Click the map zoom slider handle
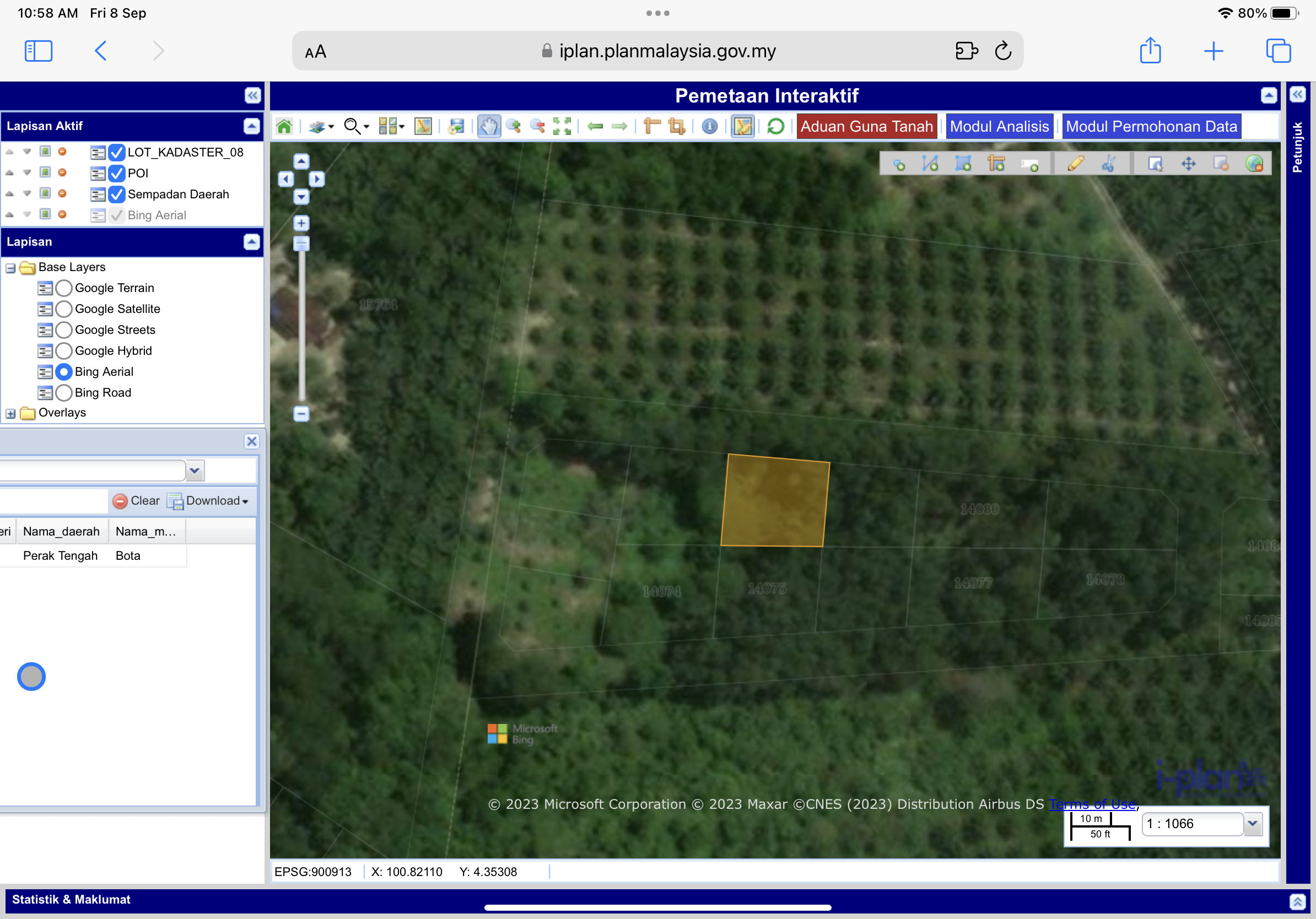 coord(301,244)
